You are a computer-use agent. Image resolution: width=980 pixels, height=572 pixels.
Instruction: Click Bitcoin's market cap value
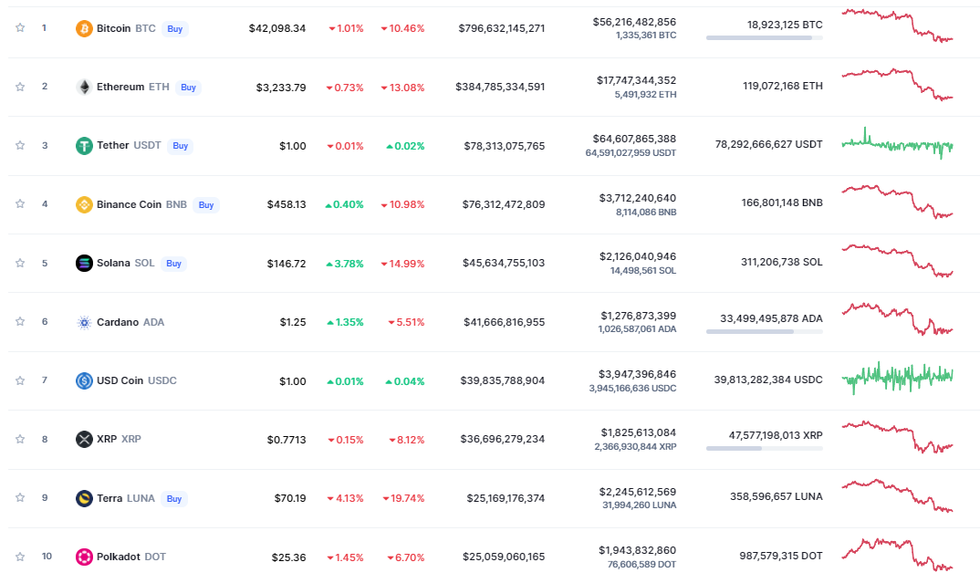501,29
